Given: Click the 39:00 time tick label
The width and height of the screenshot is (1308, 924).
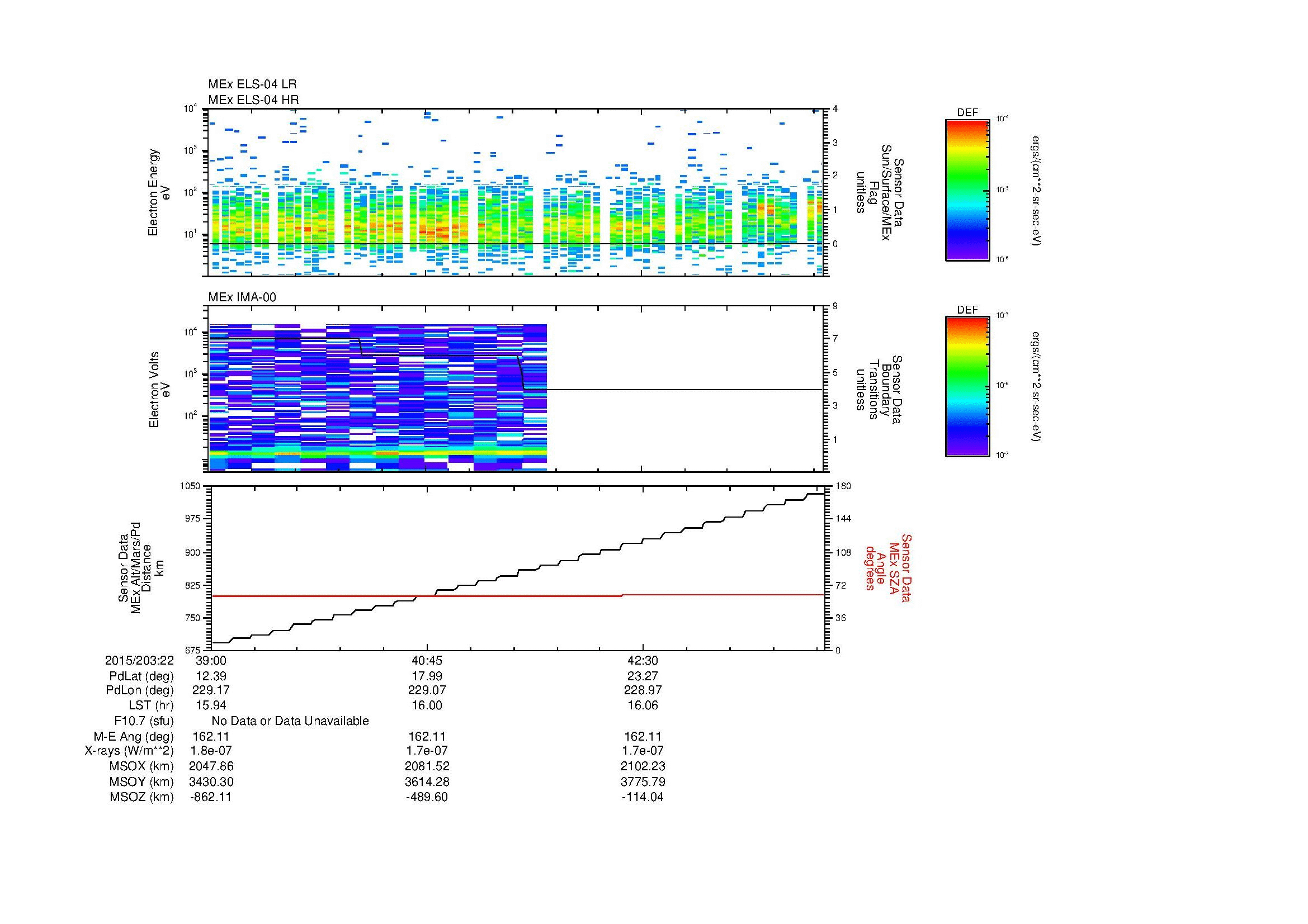Looking at the screenshot, I should coord(211,661).
